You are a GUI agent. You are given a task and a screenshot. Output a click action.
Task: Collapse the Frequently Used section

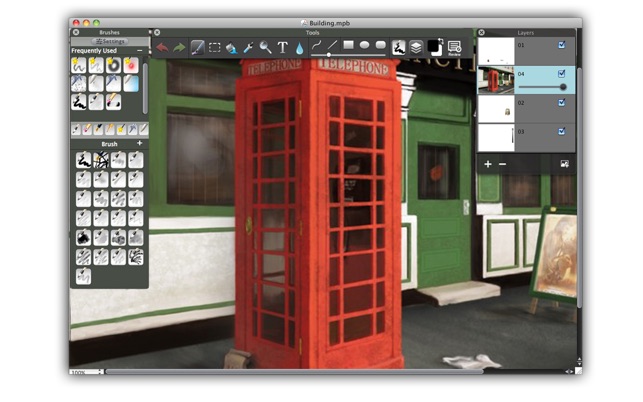(140, 50)
